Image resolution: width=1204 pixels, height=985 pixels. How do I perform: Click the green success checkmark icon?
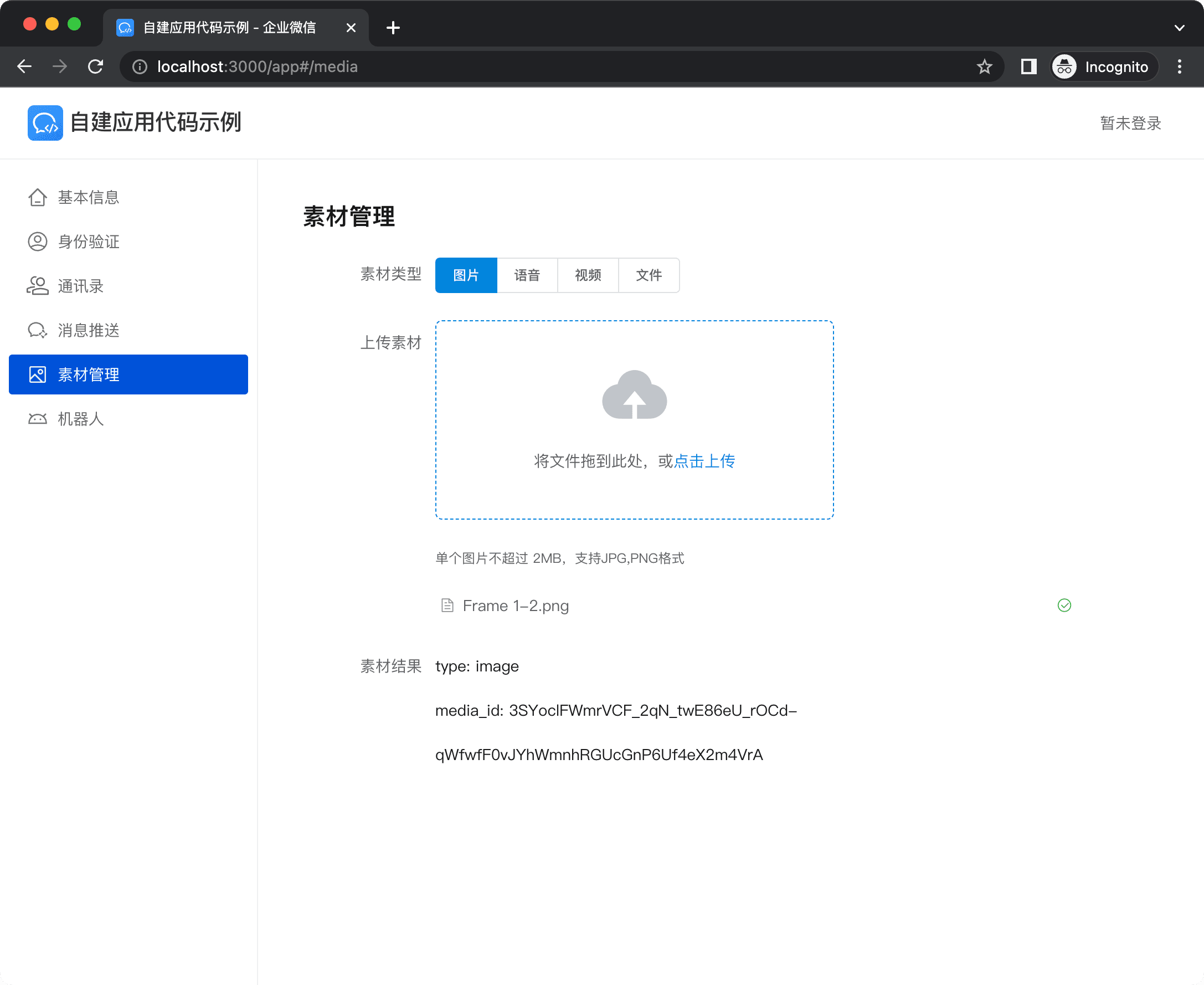coord(1064,606)
